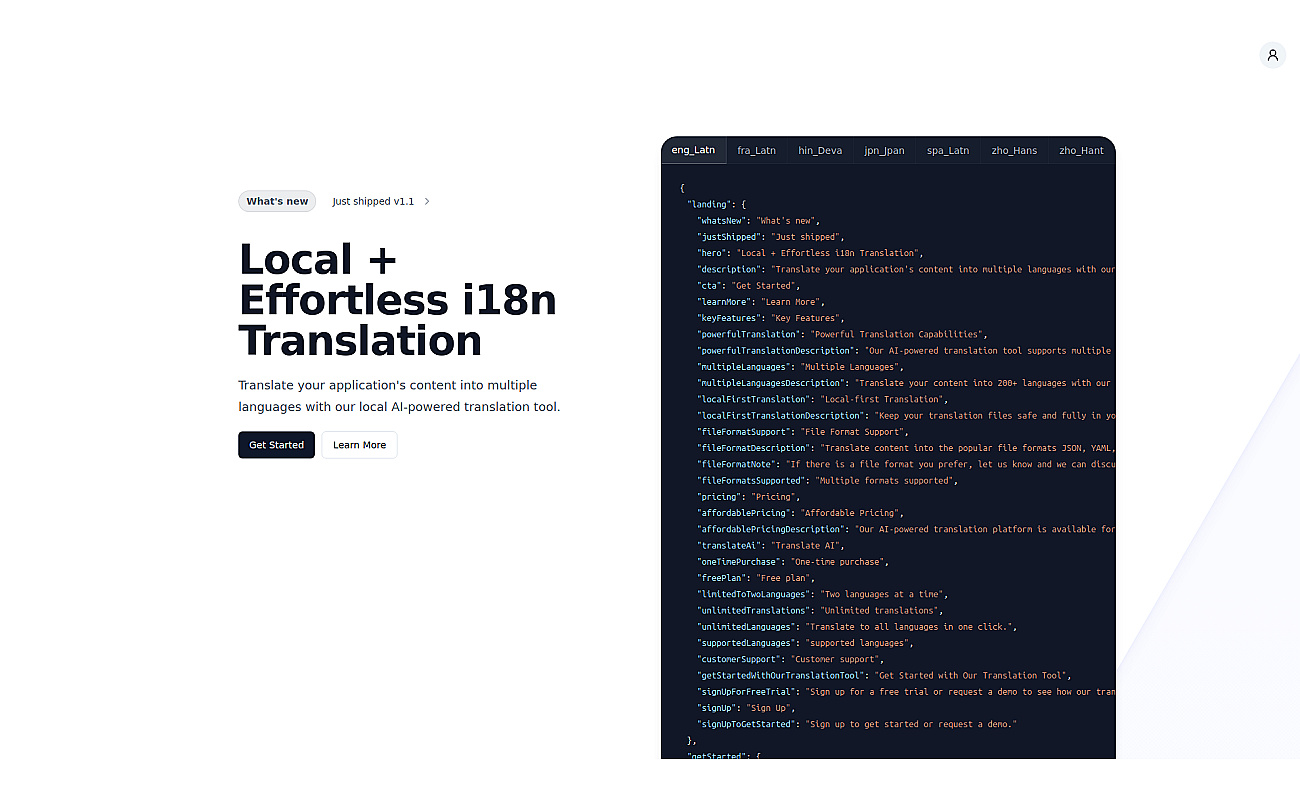The image size is (1300, 788).
Task: Click the "keyFeatures" JSON line
Action: coord(771,318)
